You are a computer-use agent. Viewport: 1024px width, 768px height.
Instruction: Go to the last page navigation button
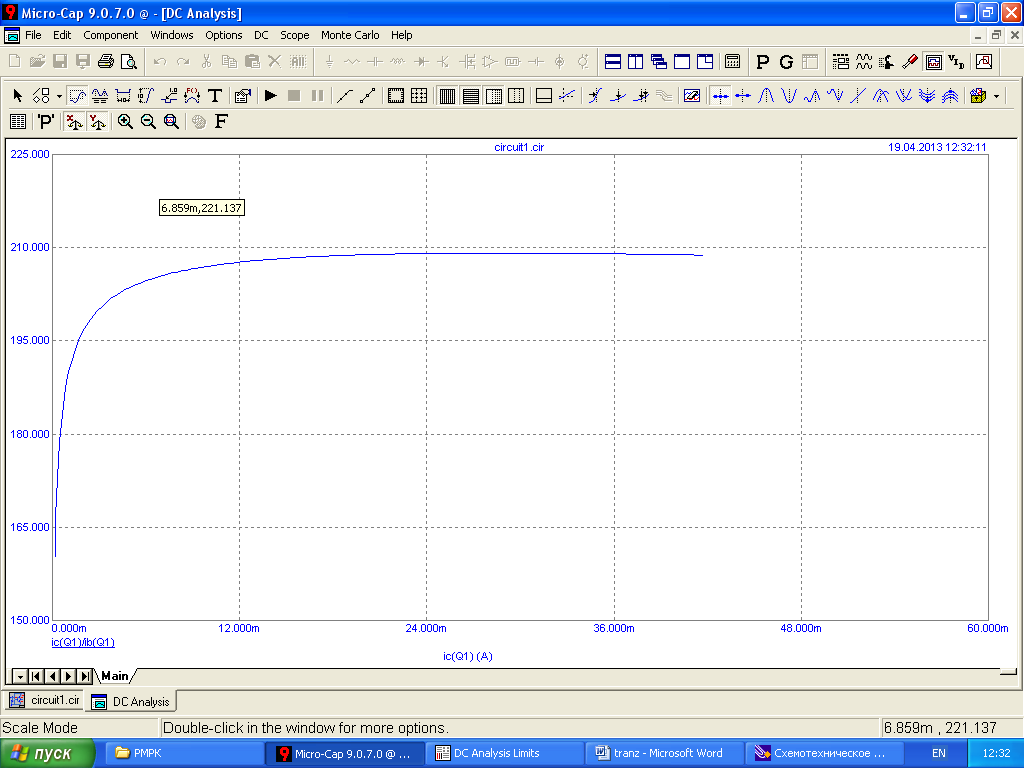[x=86, y=676]
